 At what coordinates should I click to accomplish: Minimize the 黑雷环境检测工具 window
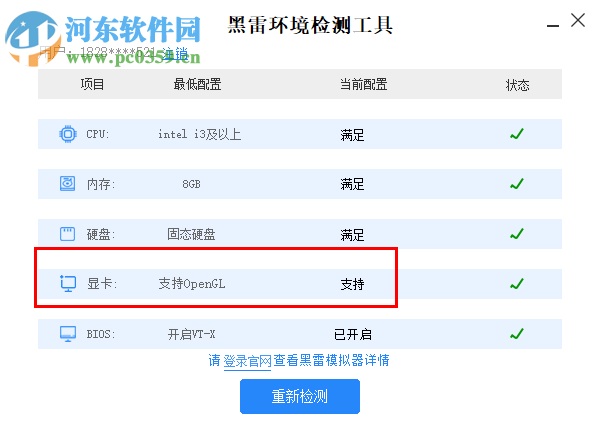[553, 26]
